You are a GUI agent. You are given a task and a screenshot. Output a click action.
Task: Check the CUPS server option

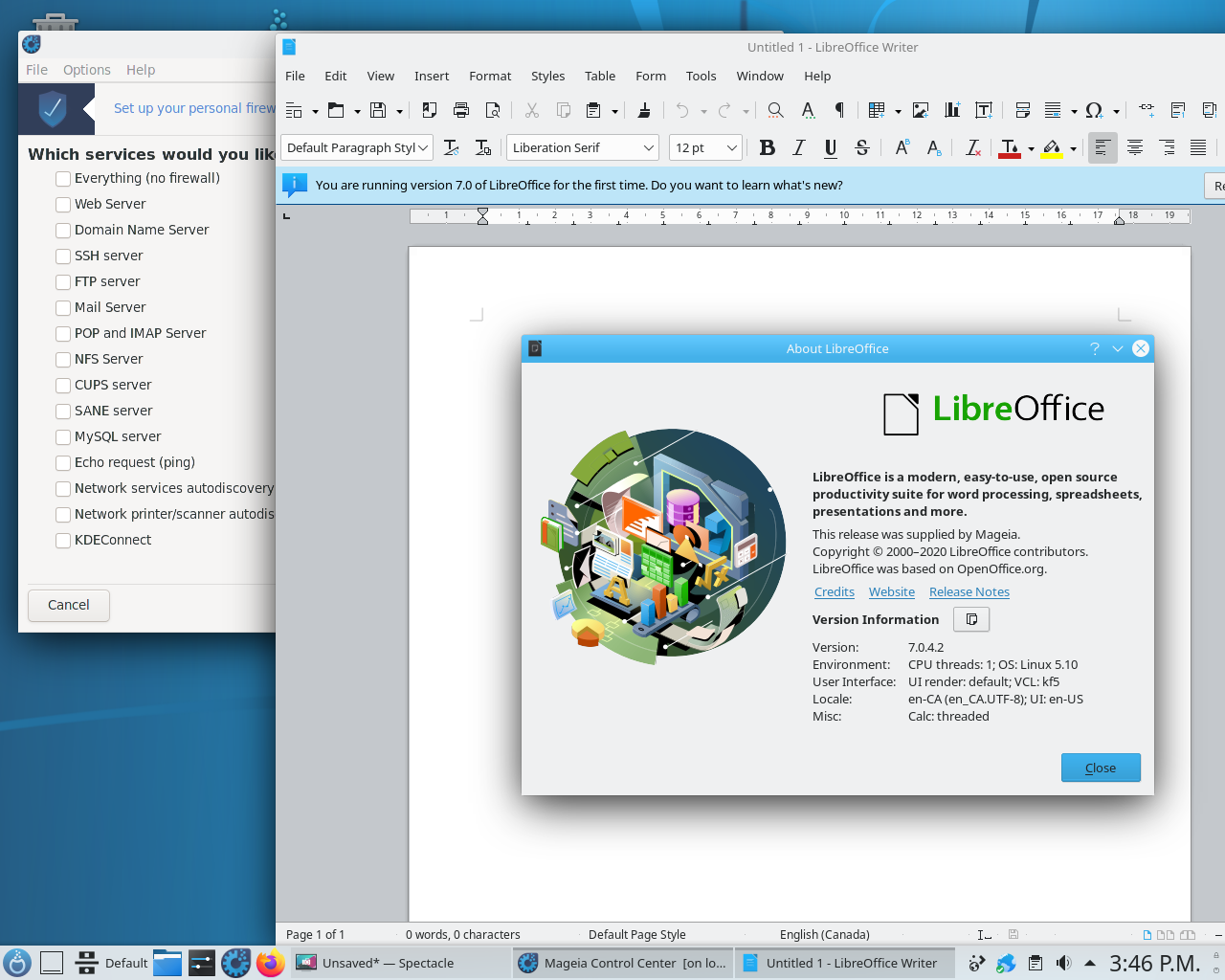tap(63, 385)
